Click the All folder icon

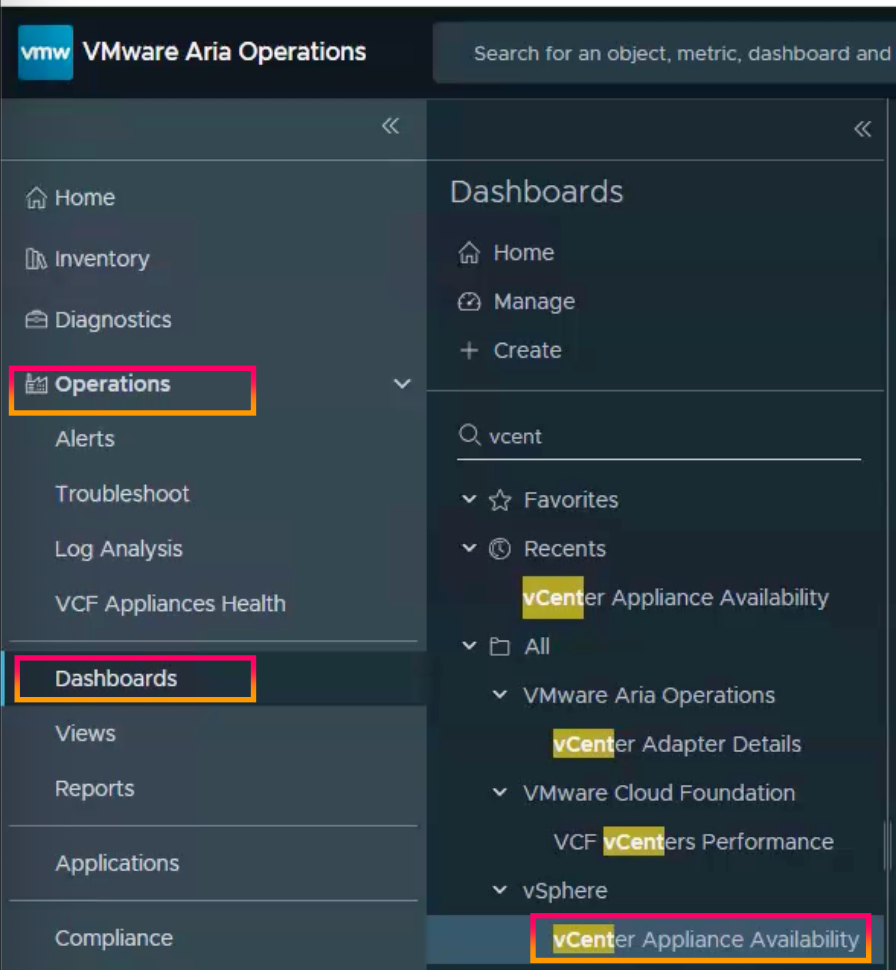[499, 647]
